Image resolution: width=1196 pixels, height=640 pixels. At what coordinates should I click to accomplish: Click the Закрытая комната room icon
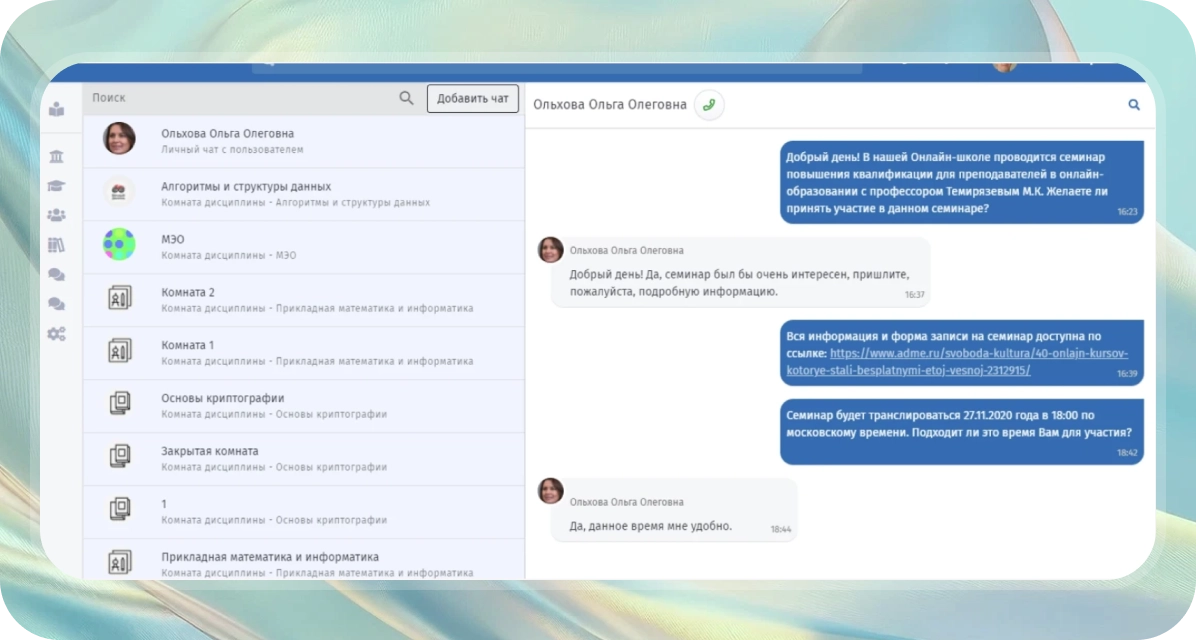tap(120, 456)
